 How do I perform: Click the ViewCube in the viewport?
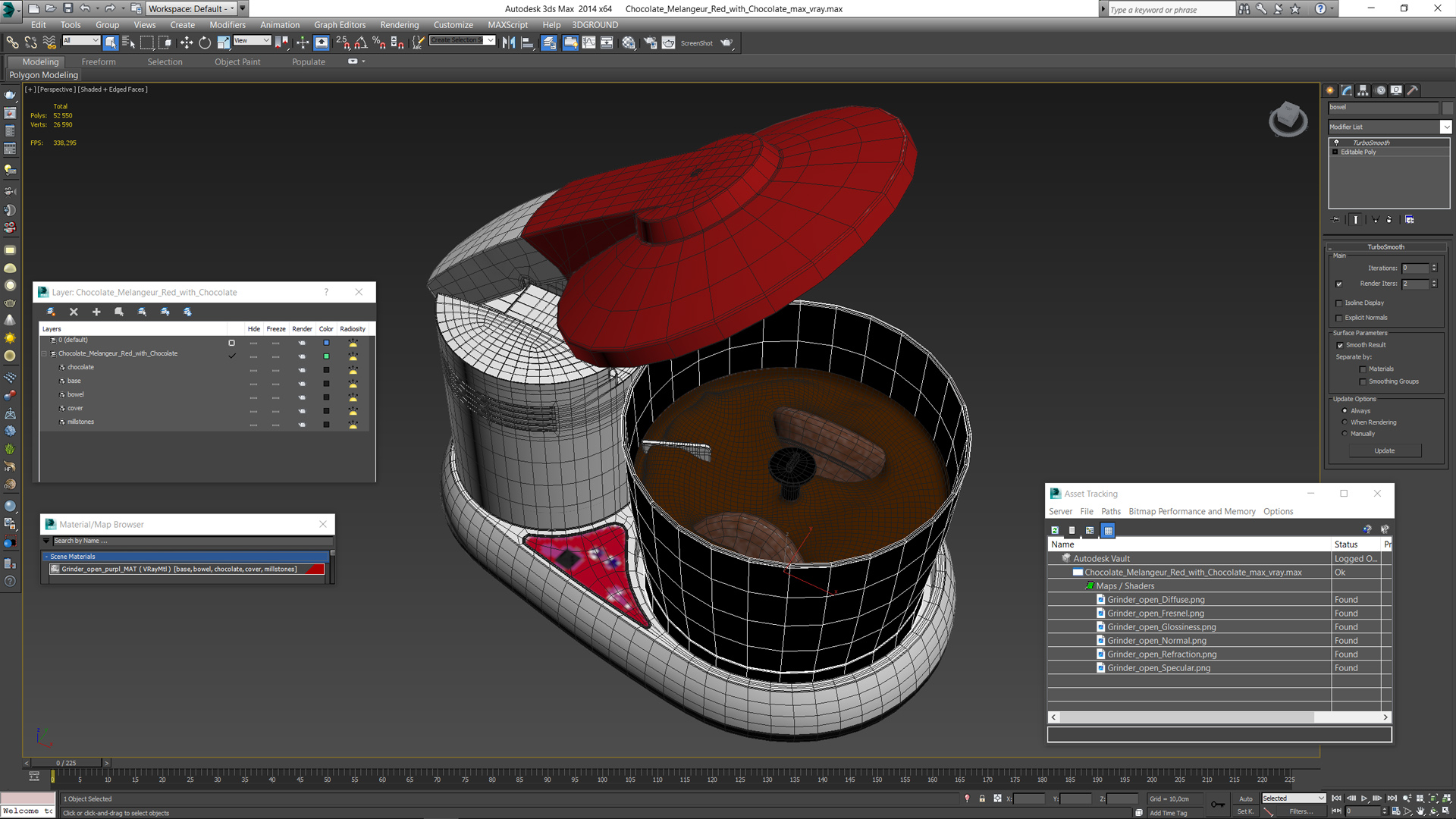[x=1288, y=119]
